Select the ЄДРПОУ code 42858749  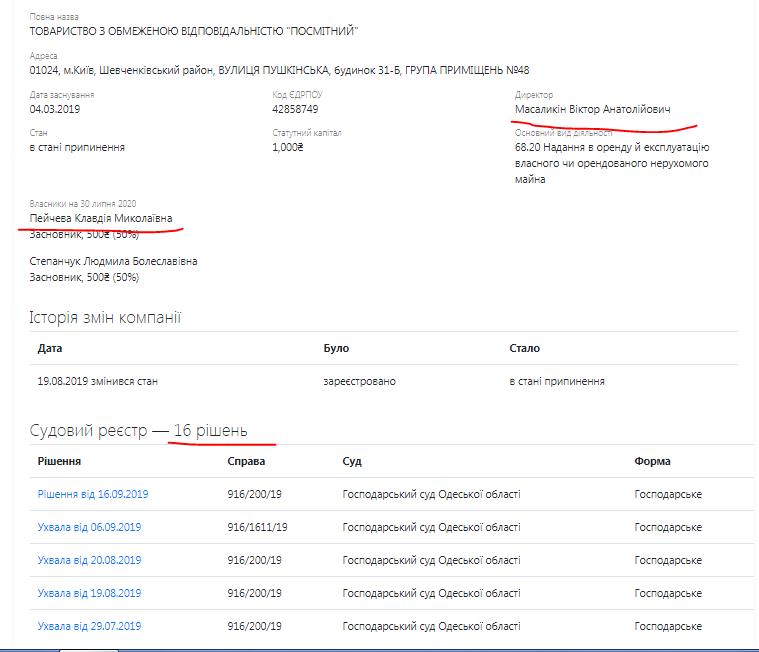click(295, 109)
